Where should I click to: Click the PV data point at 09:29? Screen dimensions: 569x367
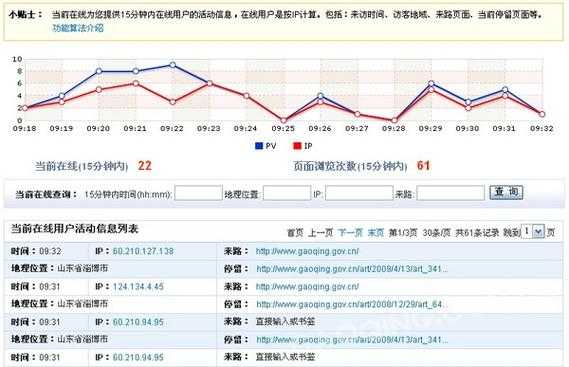click(x=431, y=83)
